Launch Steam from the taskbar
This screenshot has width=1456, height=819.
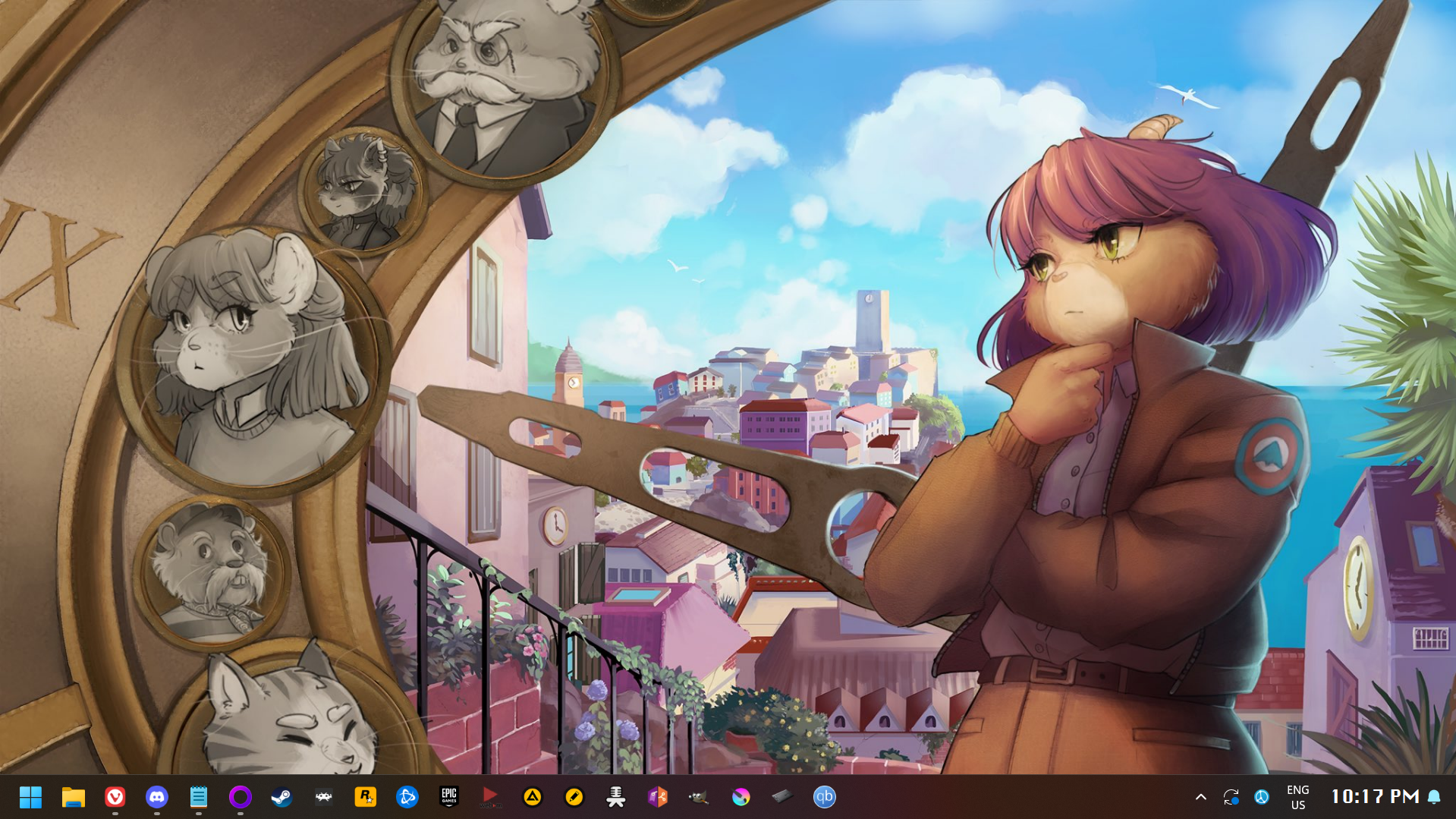click(x=282, y=797)
